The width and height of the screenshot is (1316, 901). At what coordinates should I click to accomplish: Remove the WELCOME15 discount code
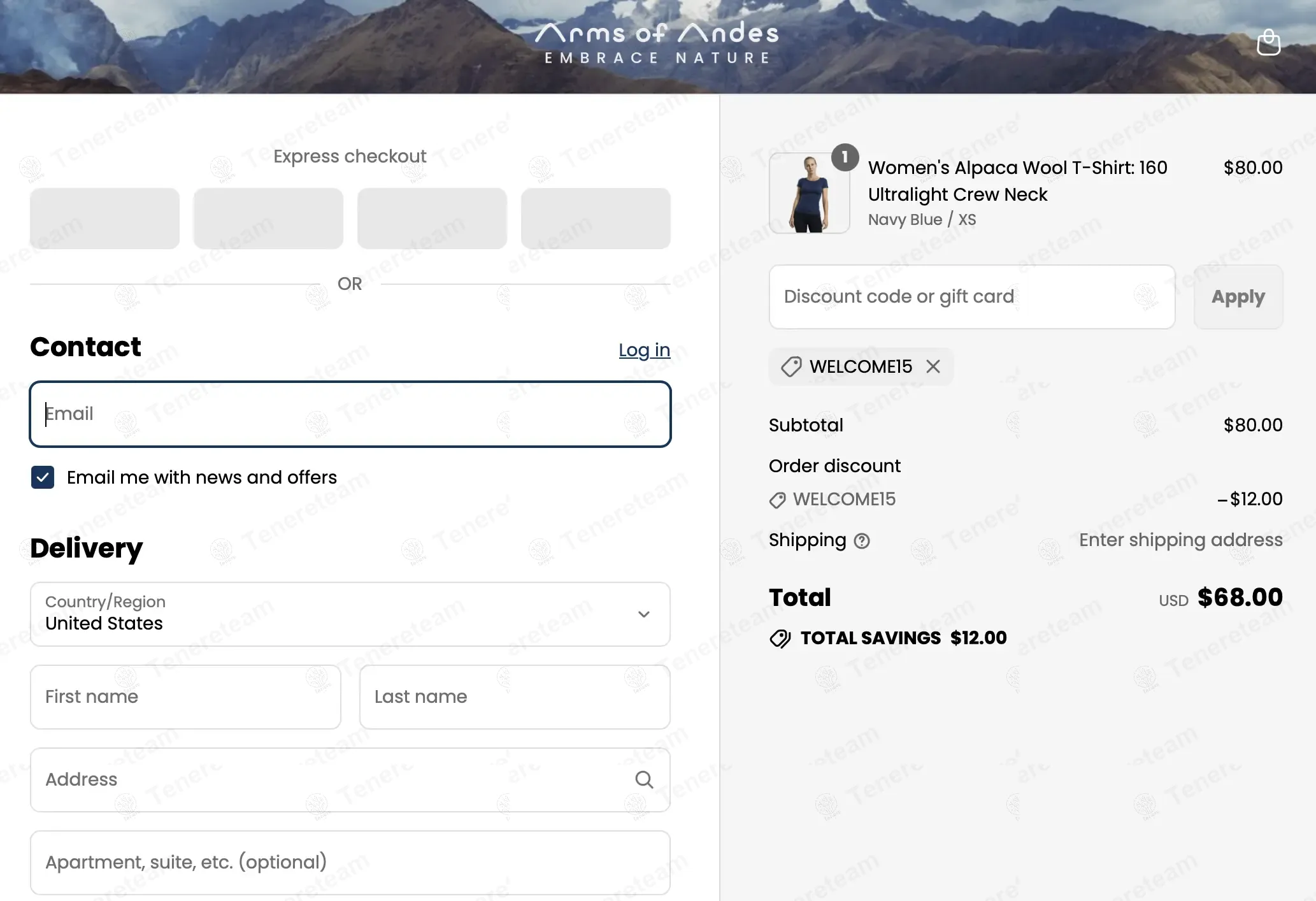pyautogui.click(x=933, y=366)
